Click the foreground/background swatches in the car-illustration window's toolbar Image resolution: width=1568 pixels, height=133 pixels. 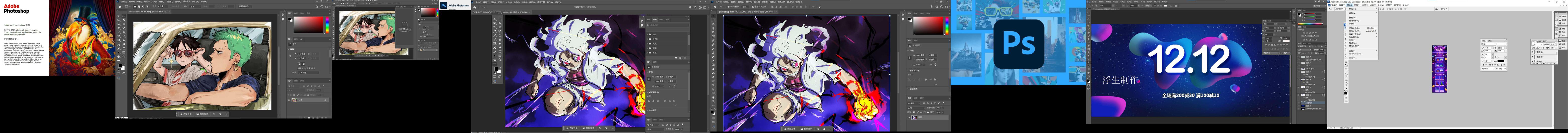(x=121, y=67)
